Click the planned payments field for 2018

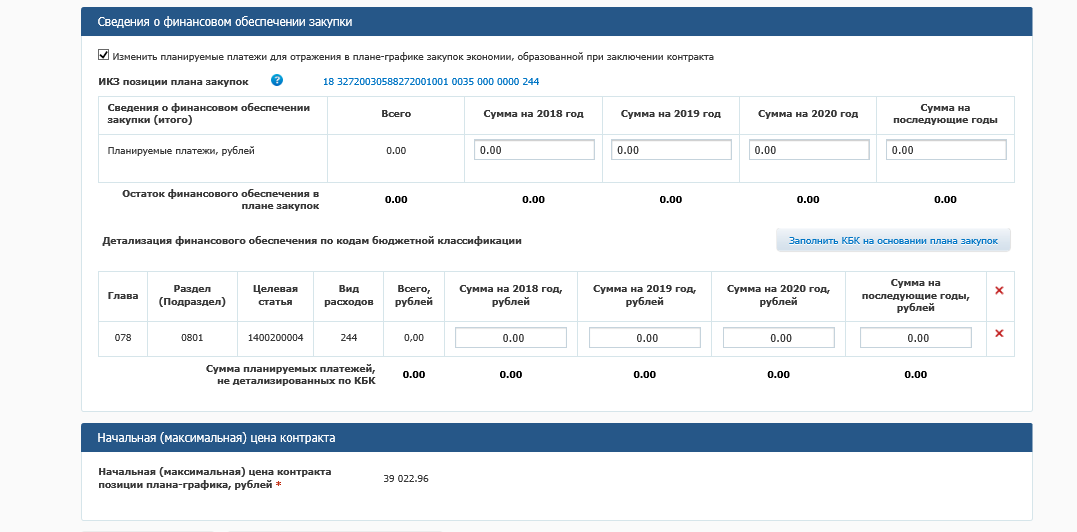[534, 150]
